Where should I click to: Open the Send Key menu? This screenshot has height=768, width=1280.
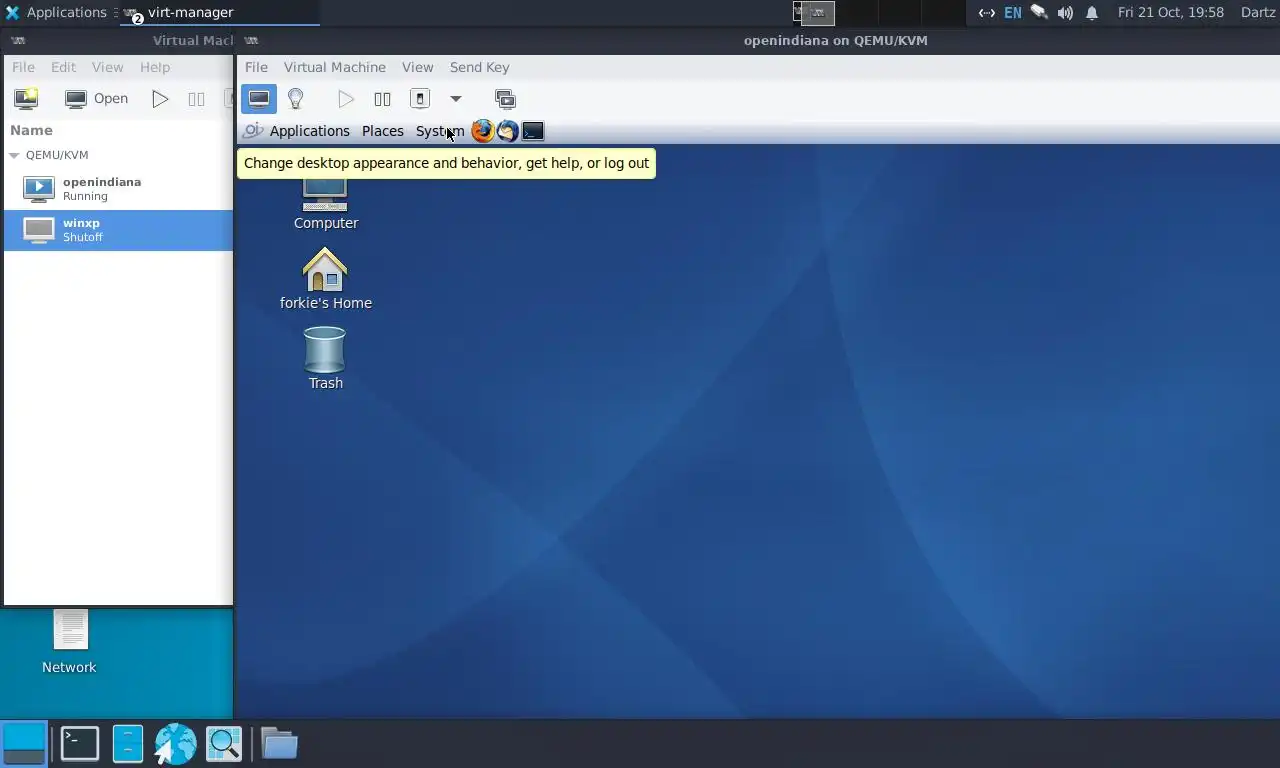click(x=480, y=67)
